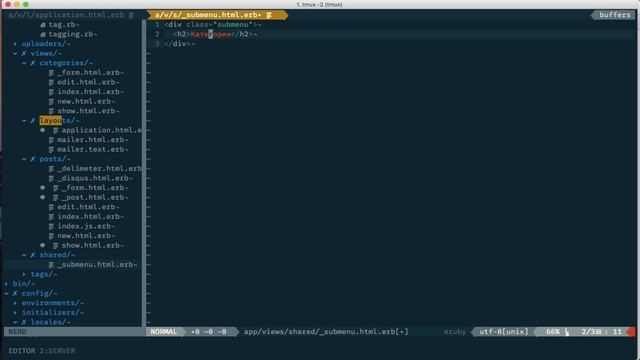Click the 66% position indicator
Viewport: 640px width, 360px height.
pyautogui.click(x=553, y=332)
